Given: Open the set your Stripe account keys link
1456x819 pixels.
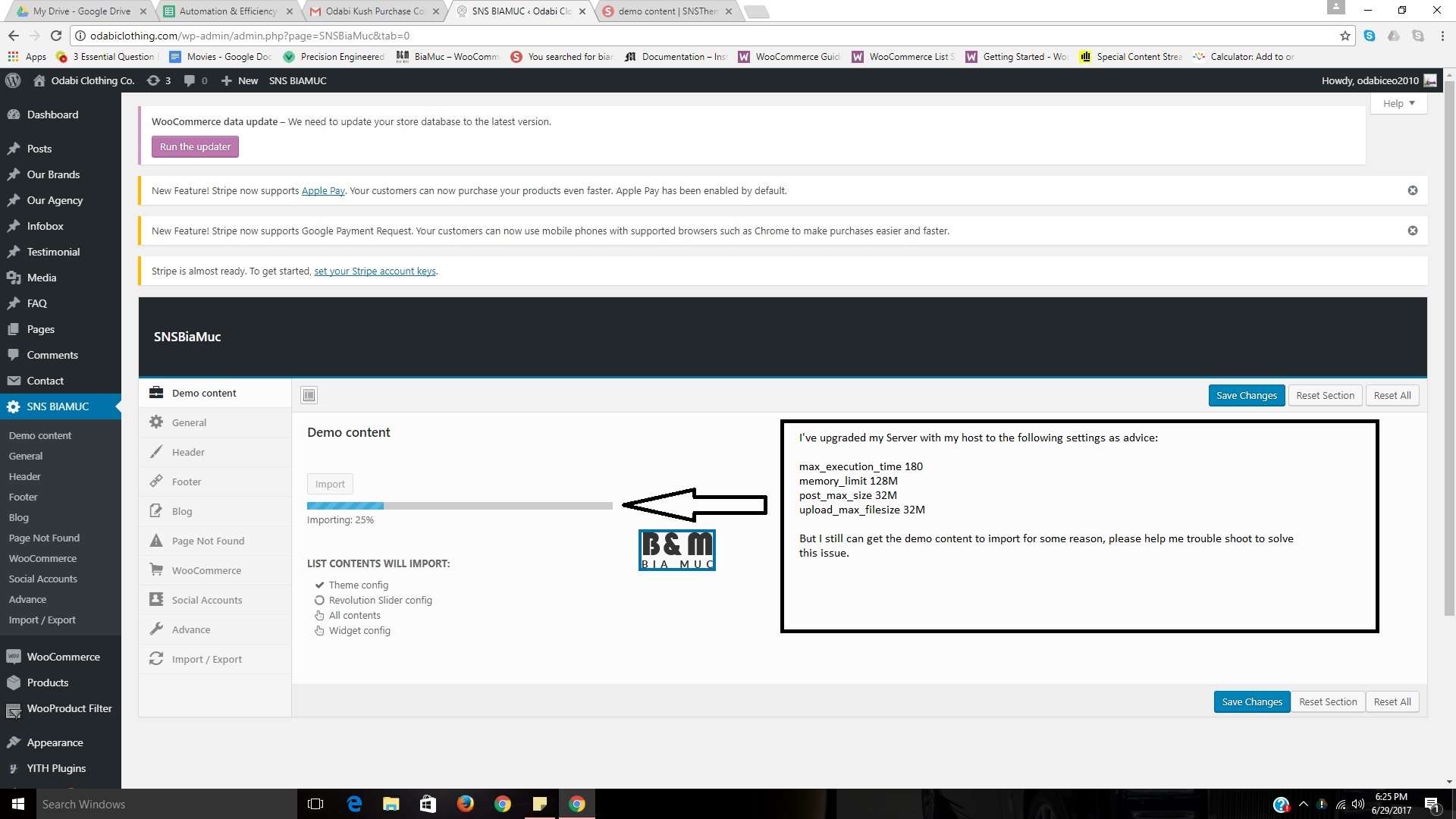Looking at the screenshot, I should (x=375, y=271).
